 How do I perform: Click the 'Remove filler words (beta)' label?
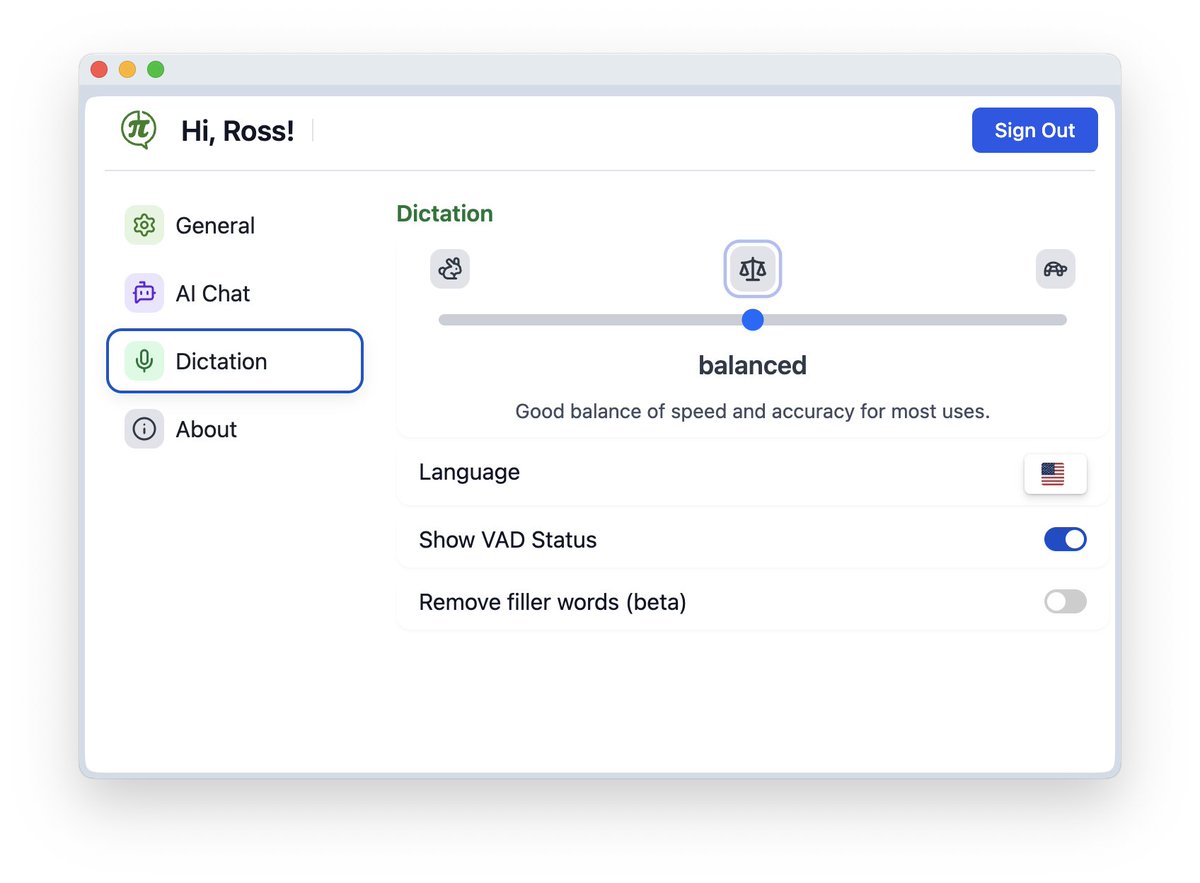[x=553, y=602]
